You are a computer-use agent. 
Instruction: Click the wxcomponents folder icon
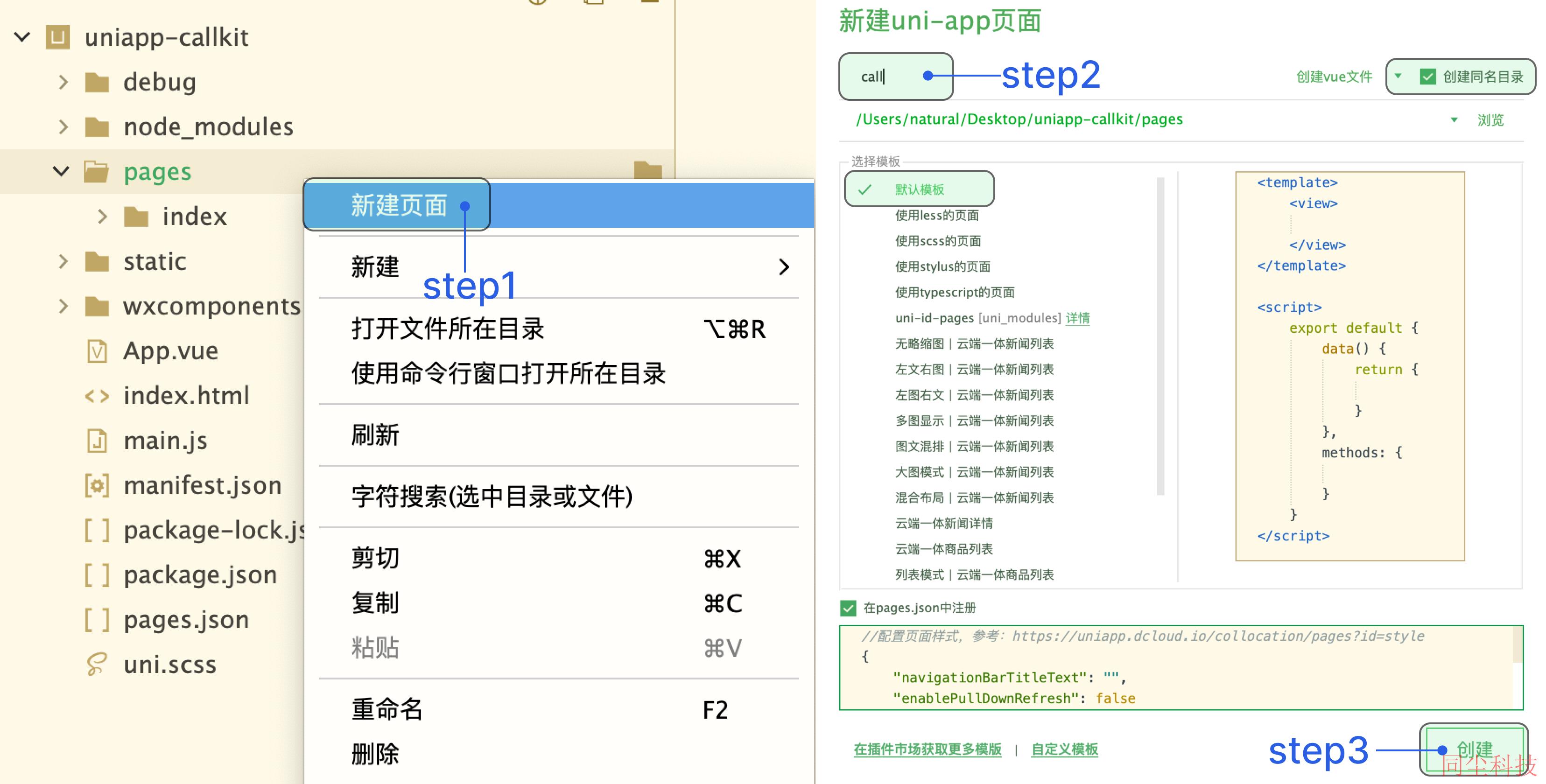coord(97,307)
